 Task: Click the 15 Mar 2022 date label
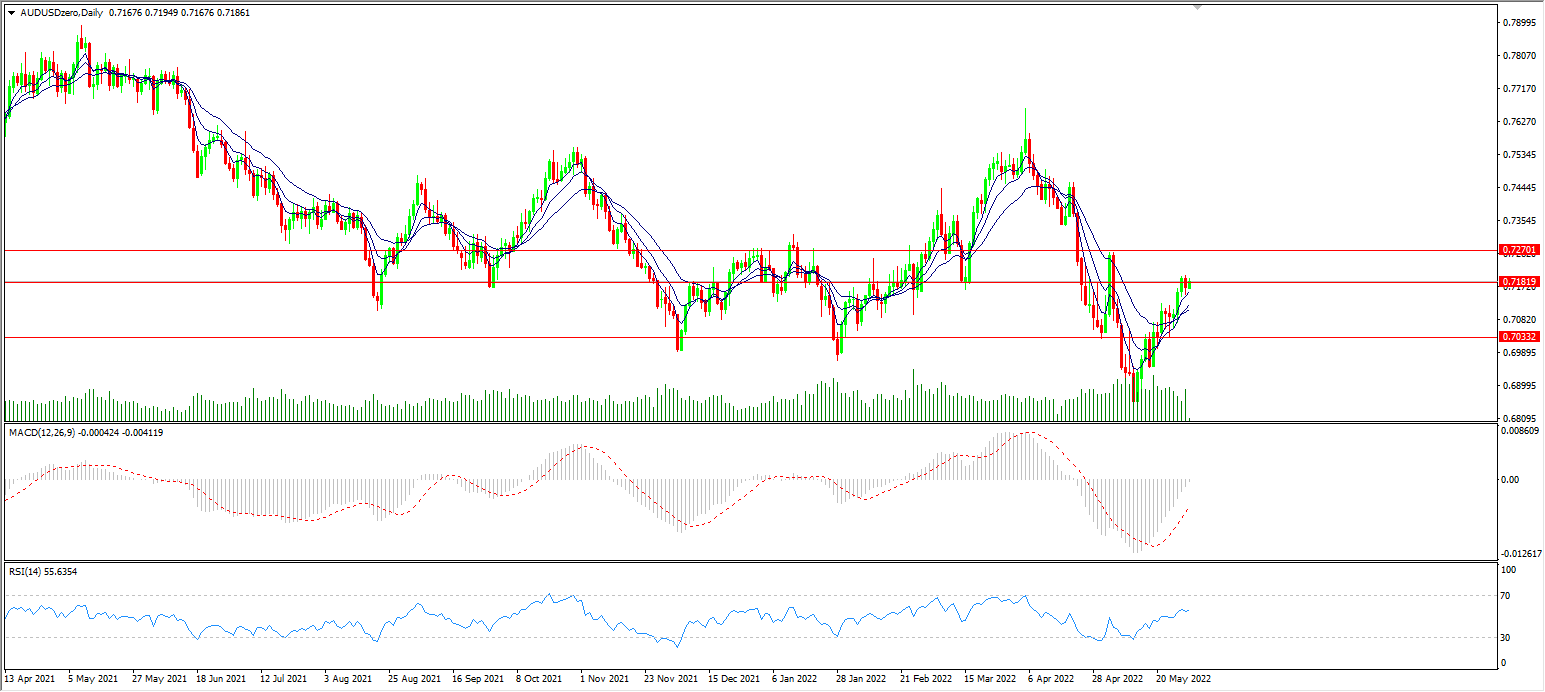pos(991,678)
